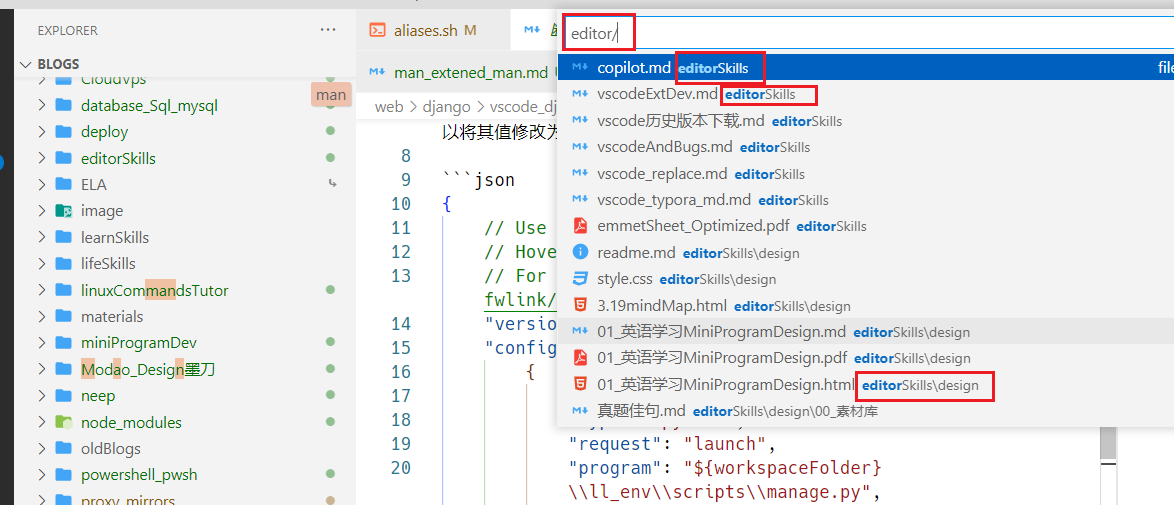
Task: Click the powershell_pwsh folder icon
Action: point(63,475)
